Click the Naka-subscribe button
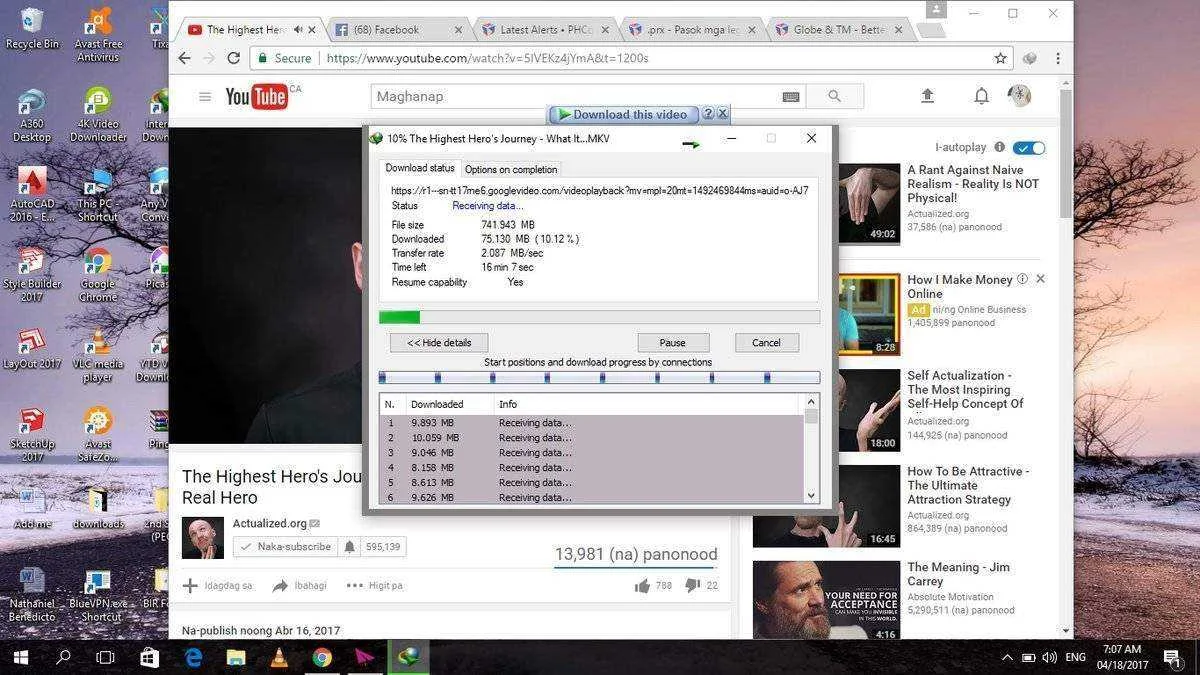The width and height of the screenshot is (1200, 675). tap(285, 547)
